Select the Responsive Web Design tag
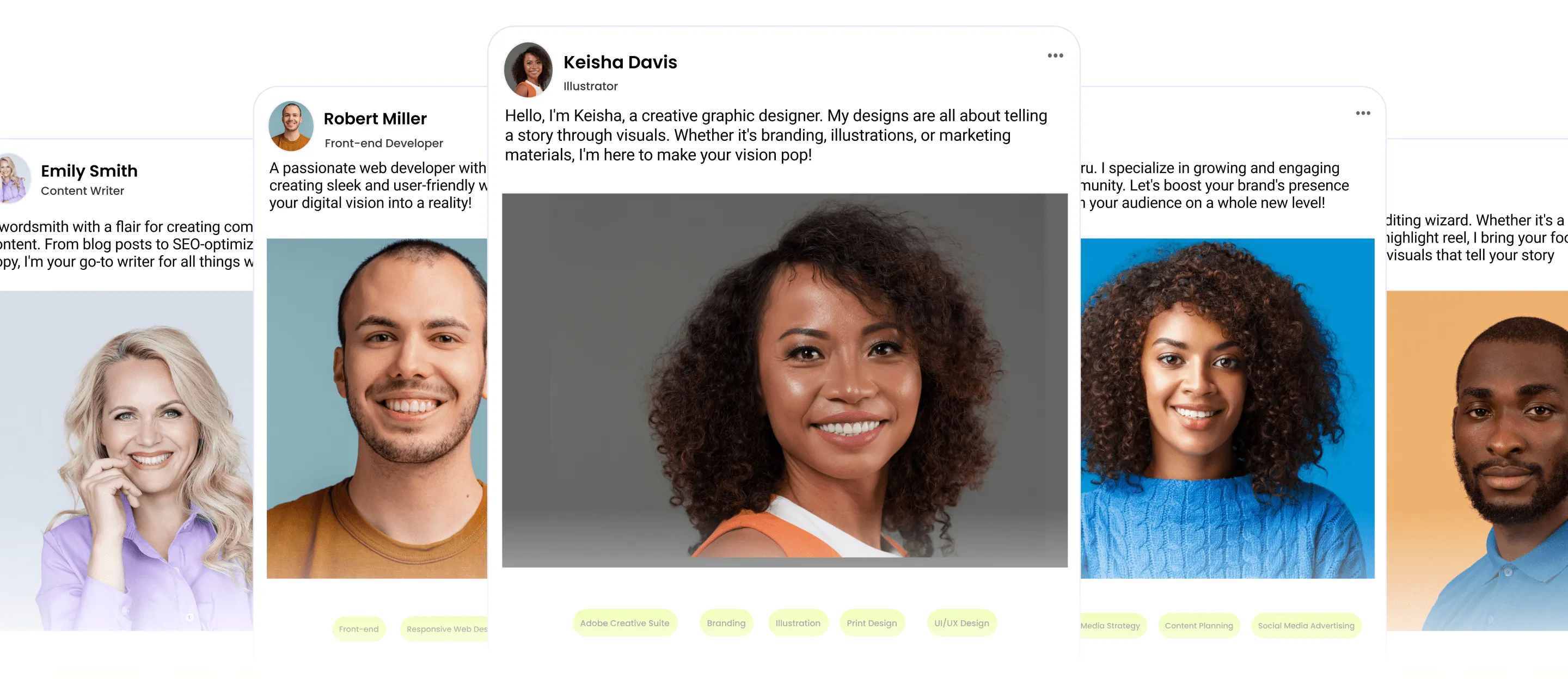The height and width of the screenshot is (679, 1568). [444, 629]
